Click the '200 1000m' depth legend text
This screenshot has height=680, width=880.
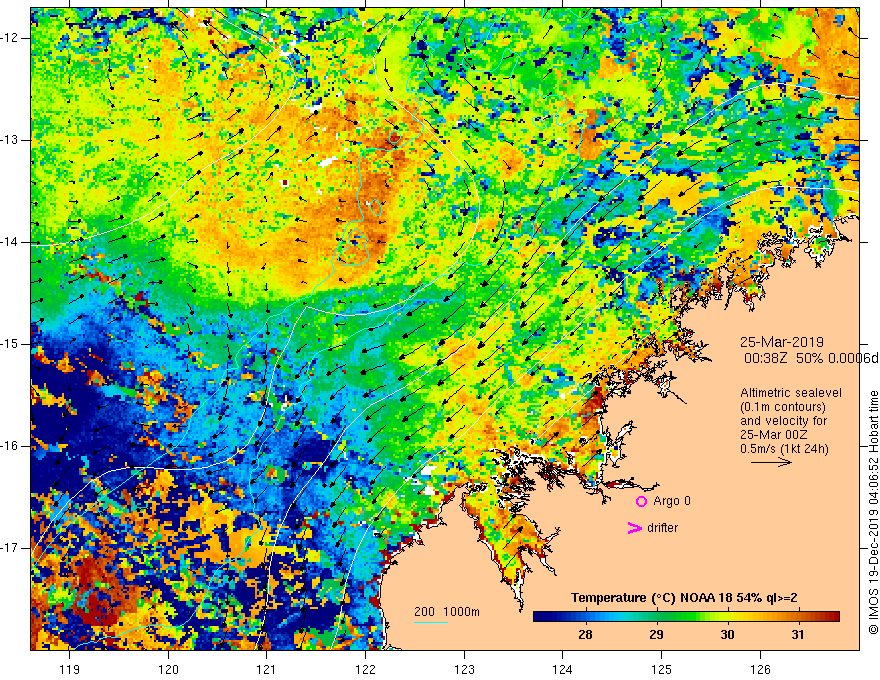[x=447, y=612]
